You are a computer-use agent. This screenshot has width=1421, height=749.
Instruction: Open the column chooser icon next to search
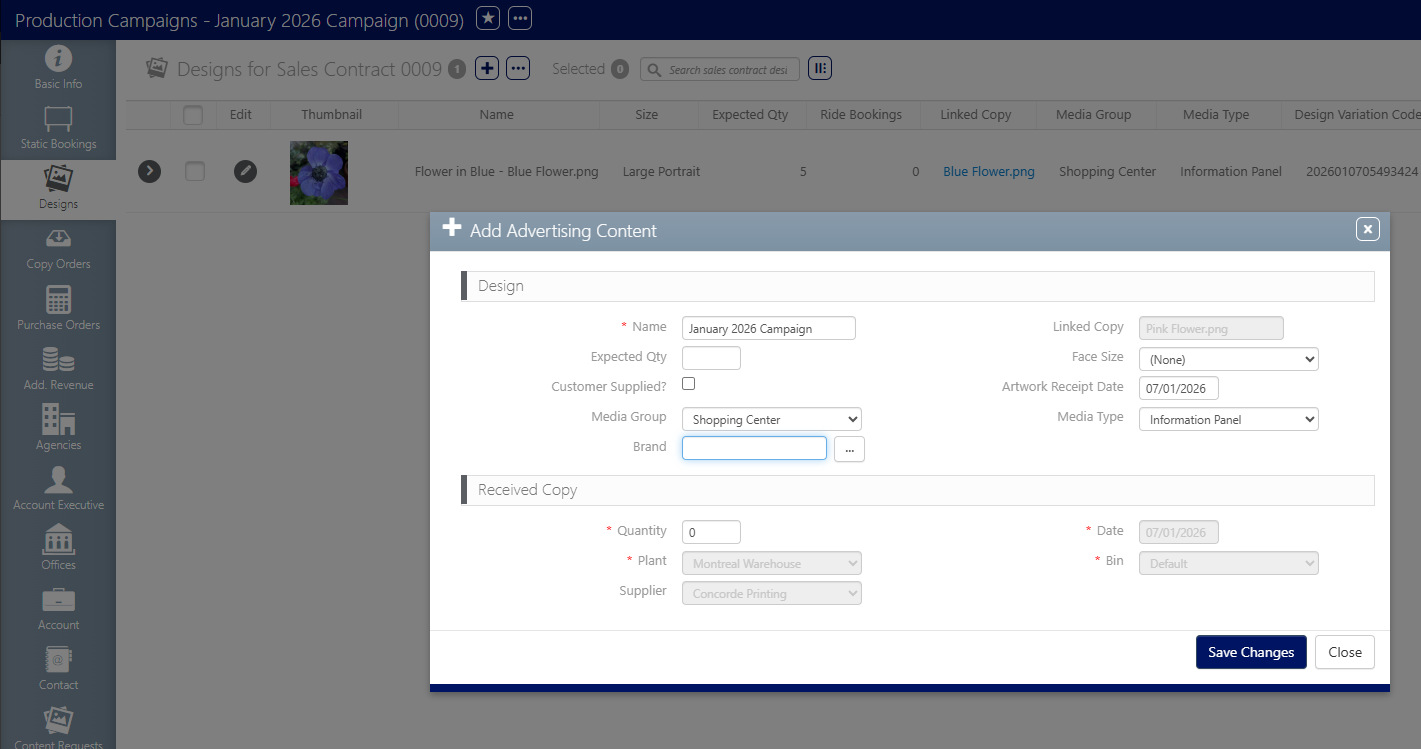(820, 68)
